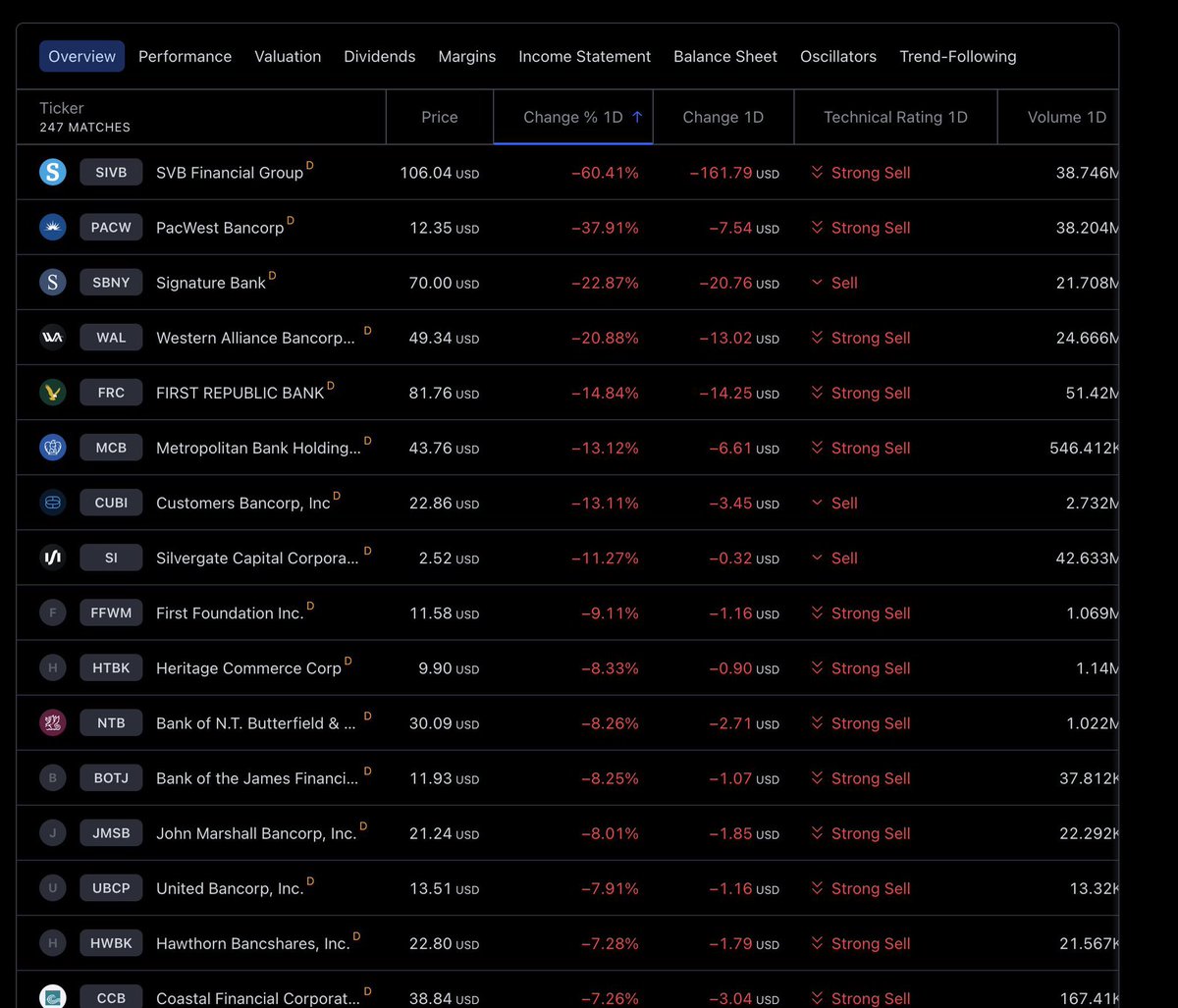Click the Signature Bank logo icon

(52, 283)
